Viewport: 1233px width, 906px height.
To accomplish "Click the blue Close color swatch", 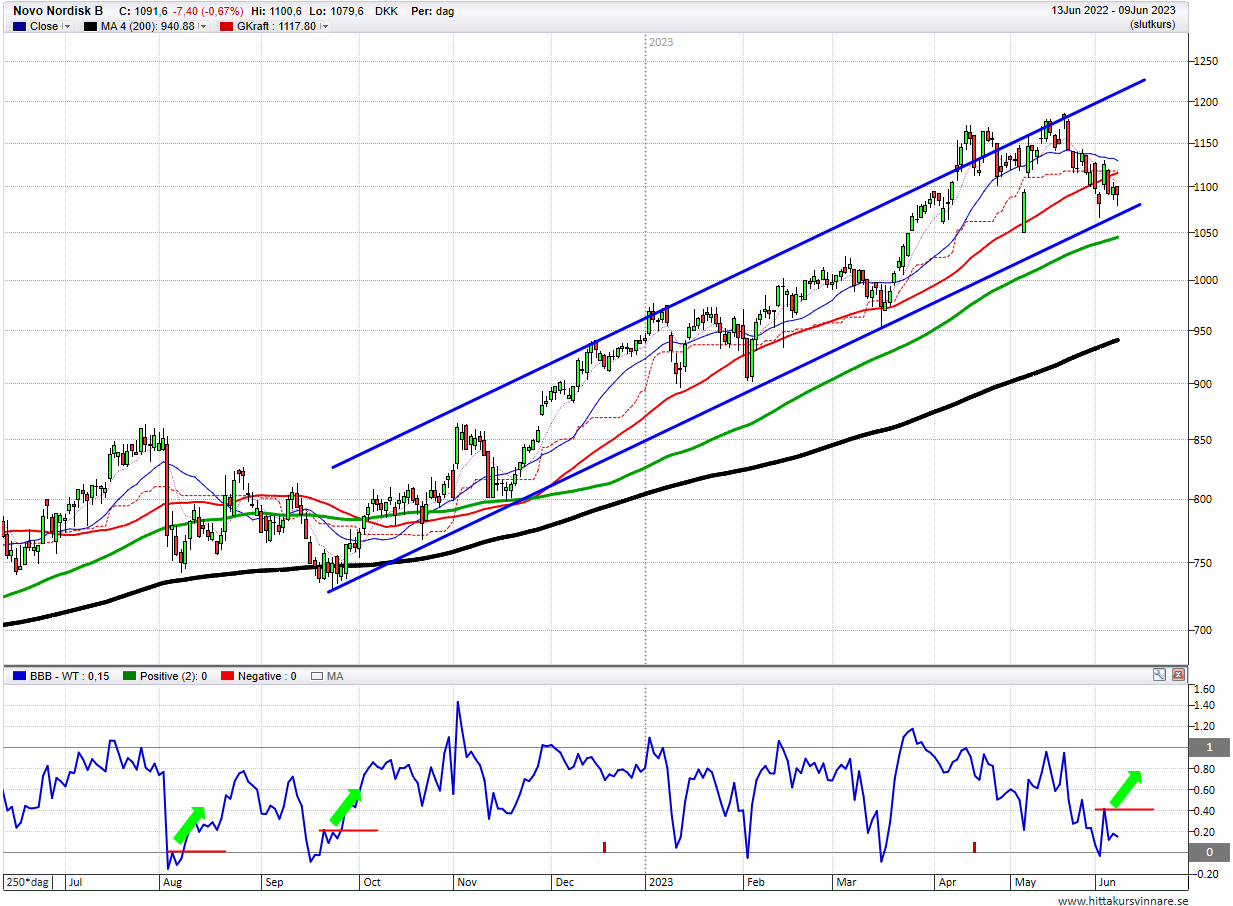I will point(20,26).
